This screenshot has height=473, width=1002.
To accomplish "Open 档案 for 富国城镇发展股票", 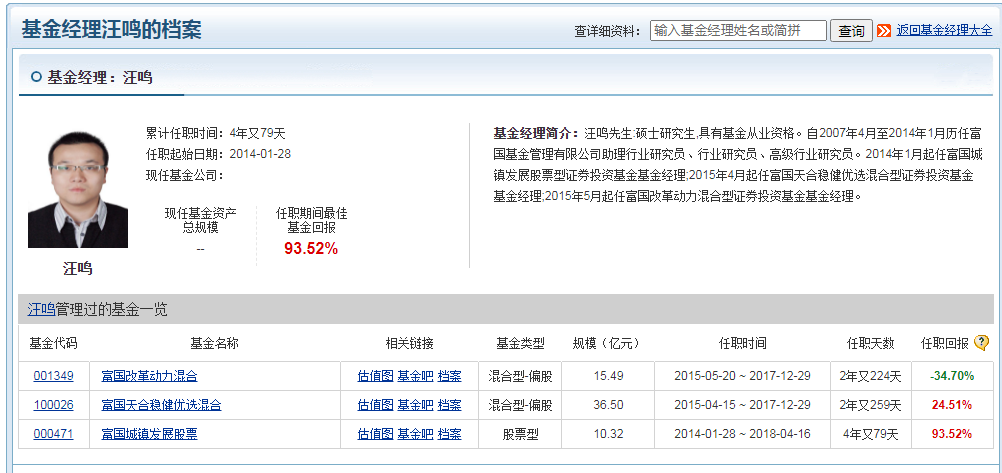I will tap(450, 434).
